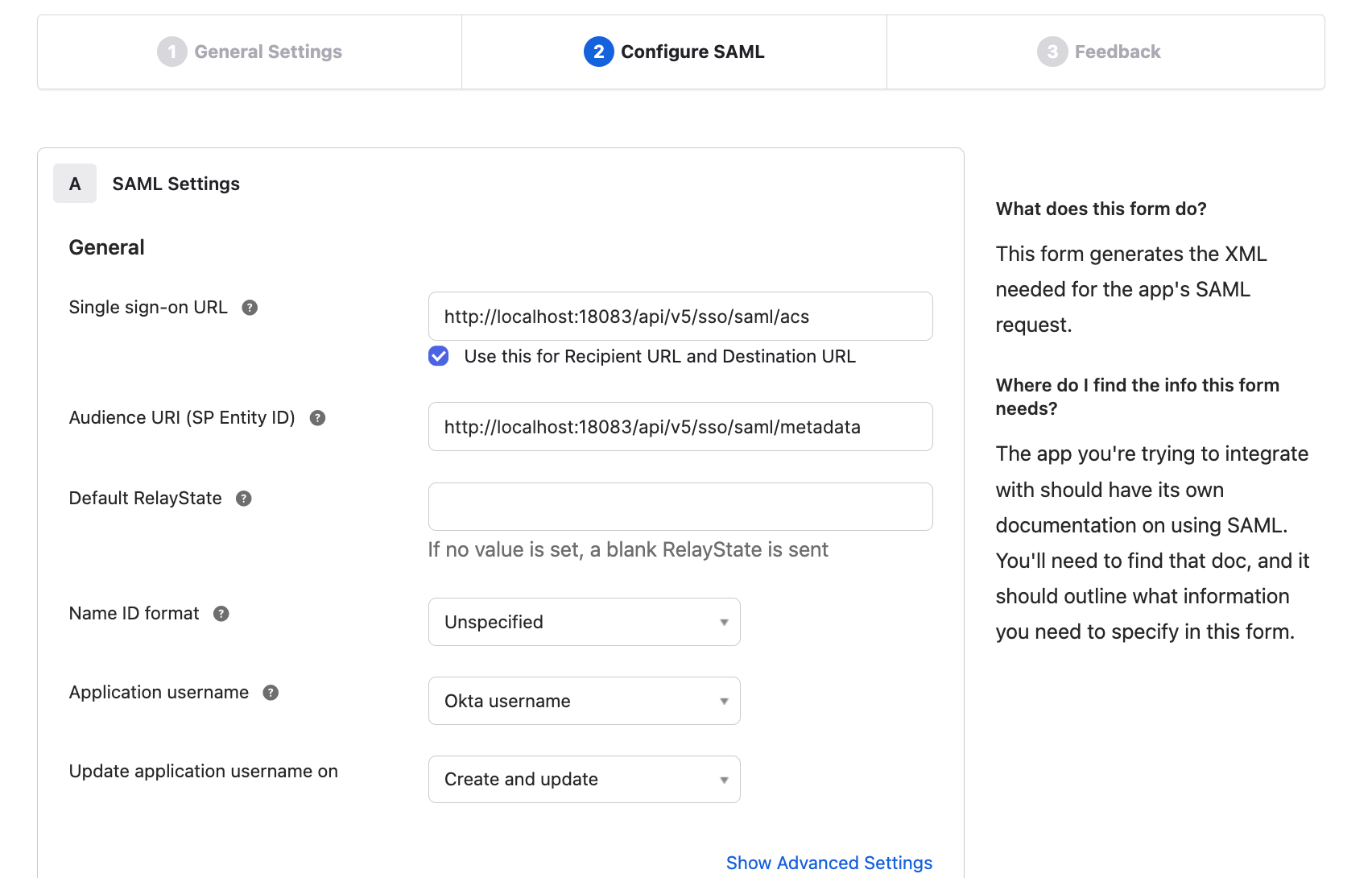Click the grey step 1 circle icon
This screenshot has height=878, width=1372.
[x=171, y=52]
